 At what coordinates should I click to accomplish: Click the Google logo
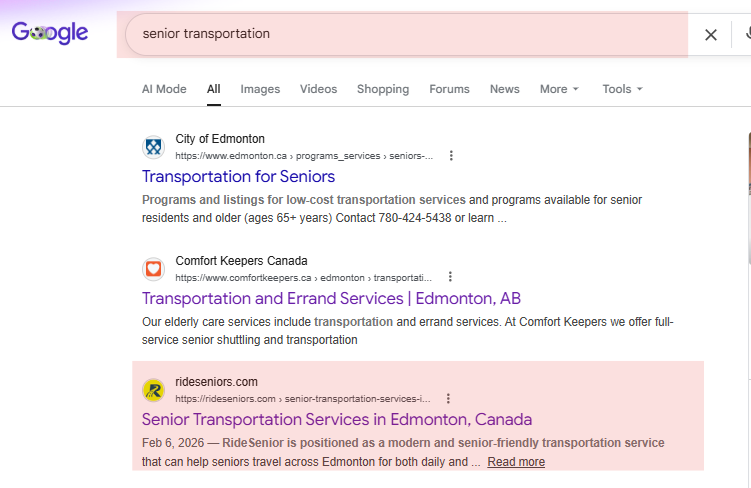(x=50, y=33)
